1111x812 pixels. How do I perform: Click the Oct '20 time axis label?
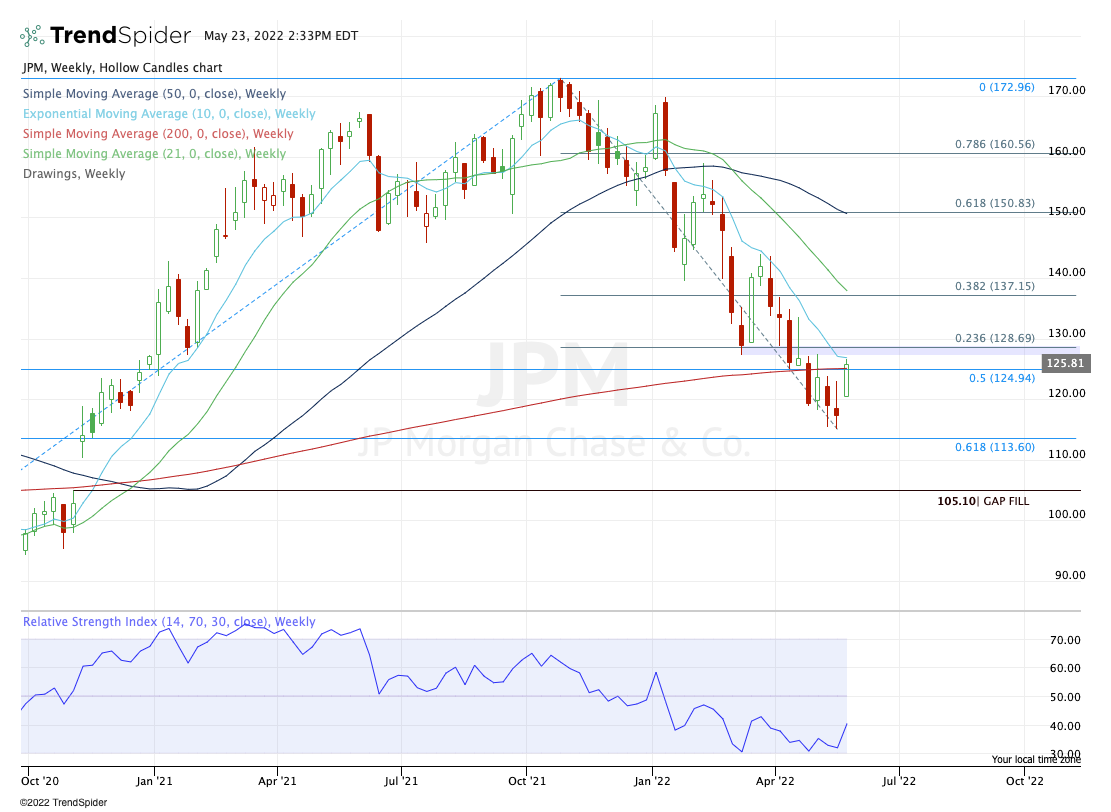coord(40,781)
